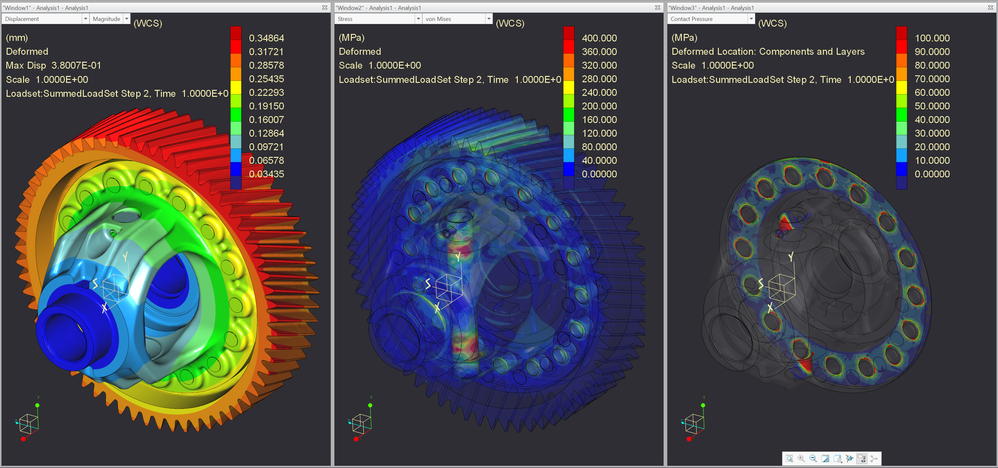The width and height of the screenshot is (998, 468).
Task: Click Window2's orientation triad in its corner
Action: pyautogui.click(x=357, y=424)
